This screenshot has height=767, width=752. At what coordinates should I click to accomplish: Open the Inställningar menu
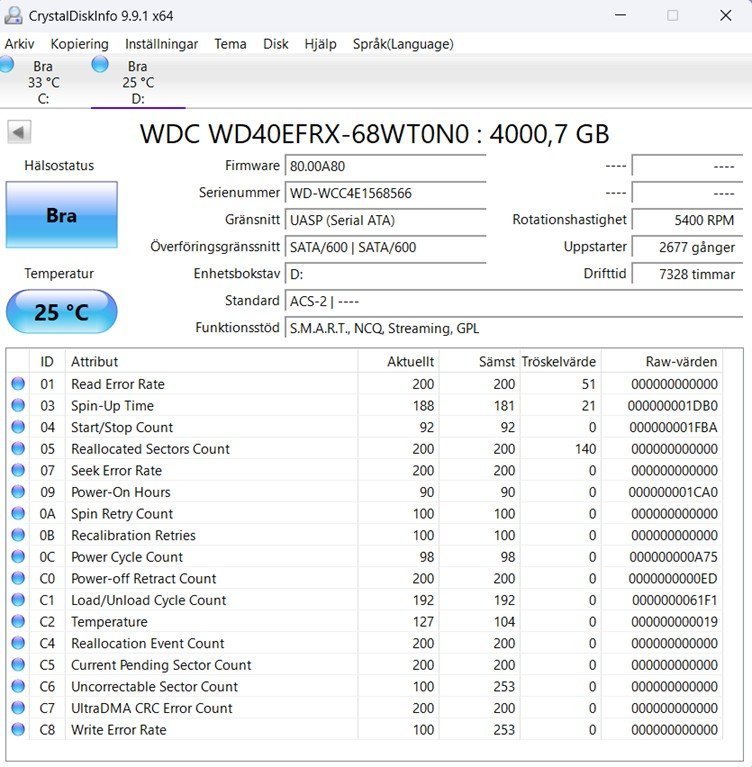(x=161, y=44)
